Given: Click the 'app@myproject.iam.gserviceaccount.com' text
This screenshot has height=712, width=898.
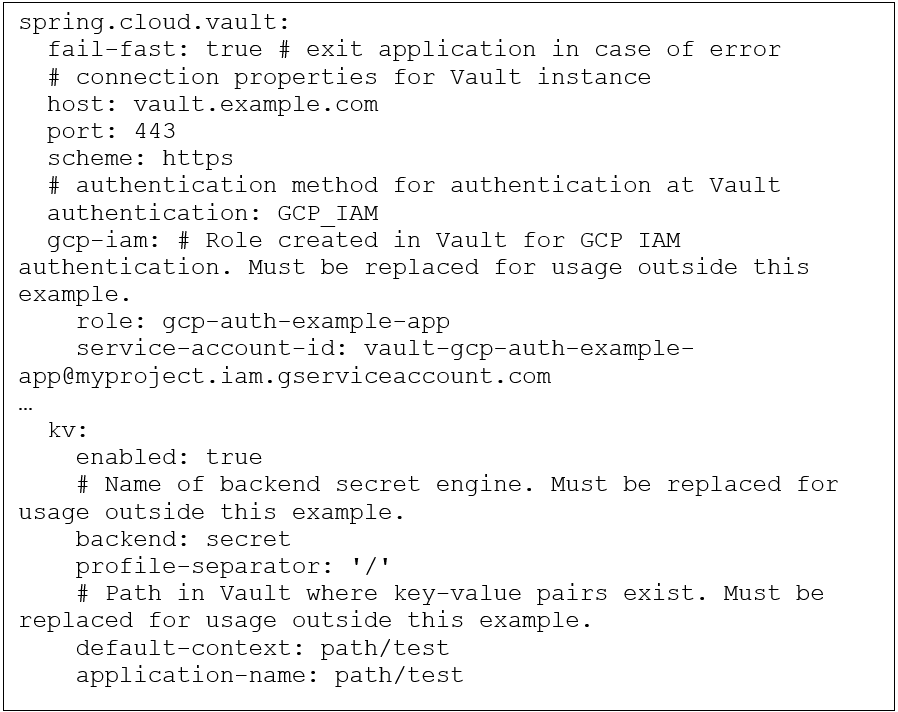Looking at the screenshot, I should pyautogui.click(x=284, y=376).
